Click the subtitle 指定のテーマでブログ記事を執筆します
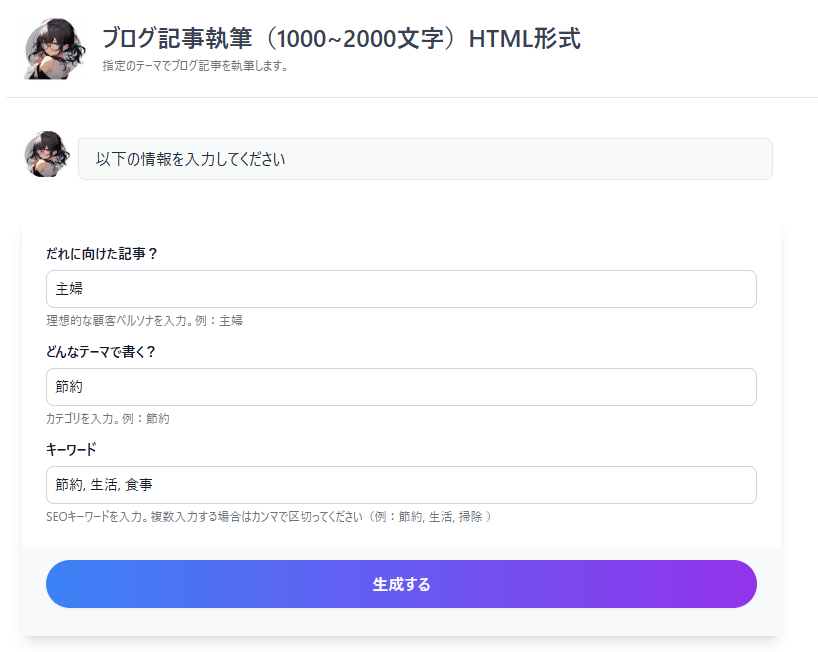Image resolution: width=818 pixels, height=652 pixels. pyautogui.click(x=195, y=66)
